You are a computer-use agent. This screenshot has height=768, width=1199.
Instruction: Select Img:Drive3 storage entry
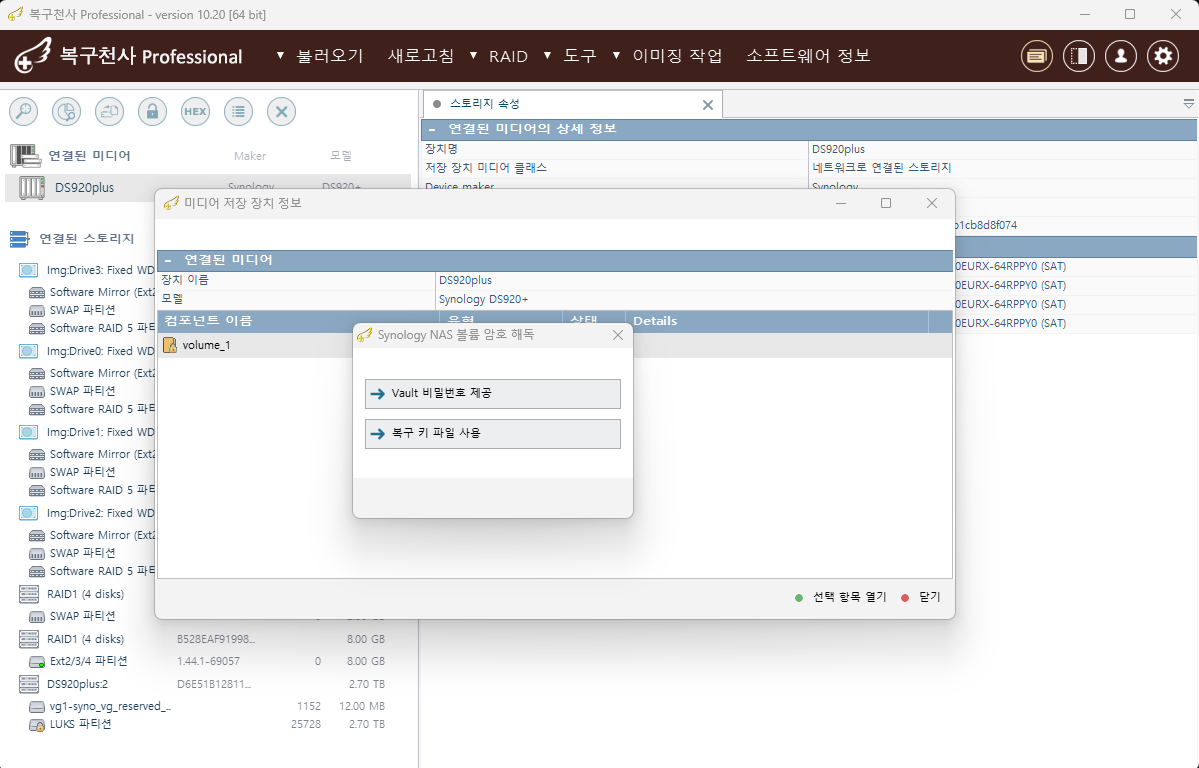pyautogui.click(x=101, y=270)
